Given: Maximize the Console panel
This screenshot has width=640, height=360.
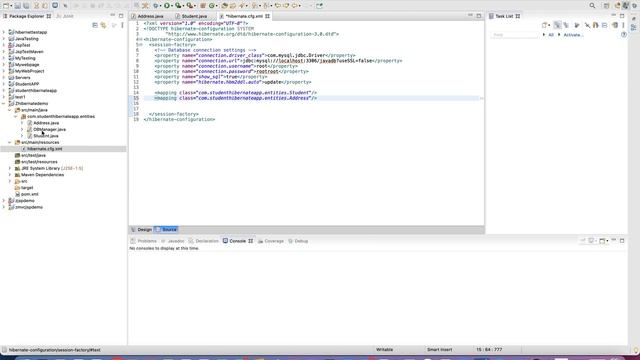Looking at the screenshot, I should pyautogui.click(x=622, y=241).
